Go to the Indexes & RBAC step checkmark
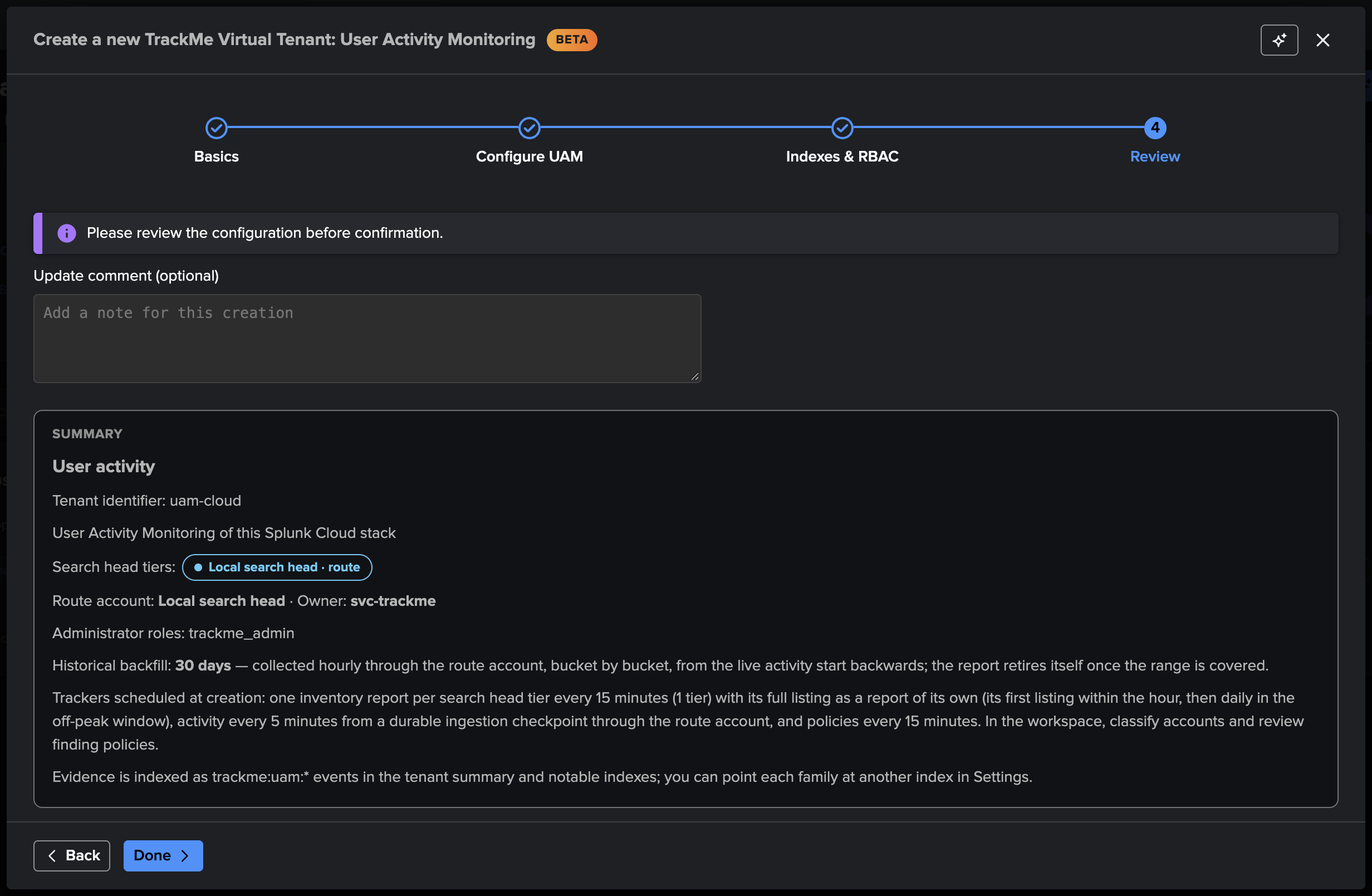The image size is (1372, 896). point(842,128)
